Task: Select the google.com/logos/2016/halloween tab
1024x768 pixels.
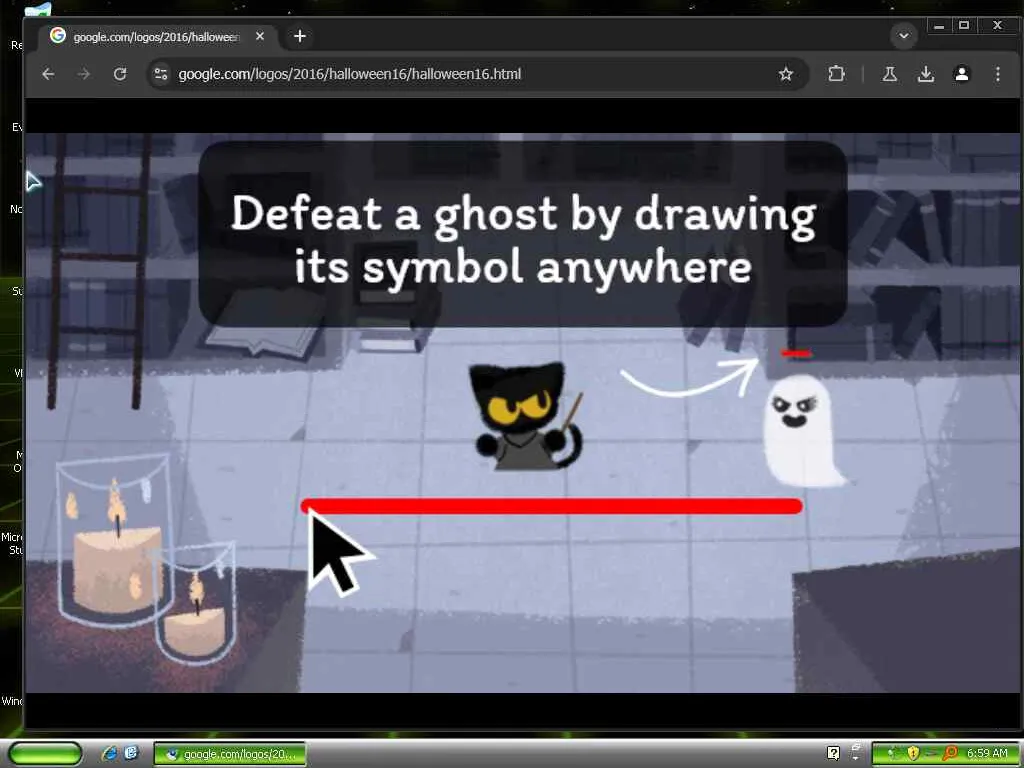Action: coord(157,37)
